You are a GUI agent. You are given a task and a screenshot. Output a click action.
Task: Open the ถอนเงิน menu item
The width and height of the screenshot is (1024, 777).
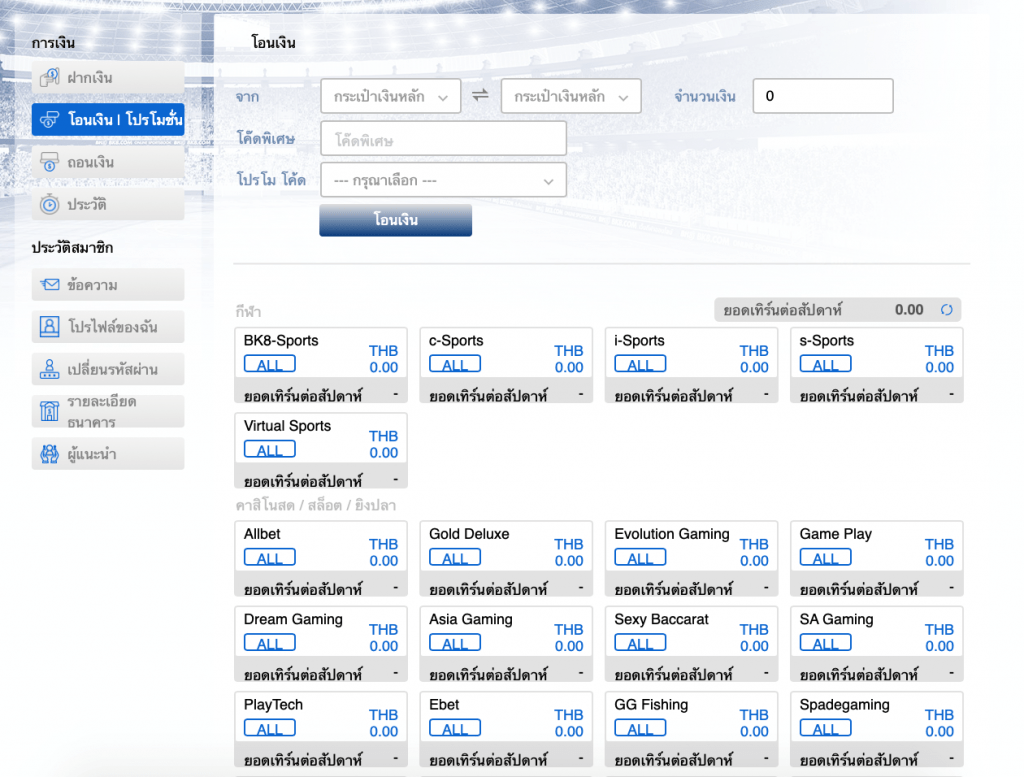point(108,162)
